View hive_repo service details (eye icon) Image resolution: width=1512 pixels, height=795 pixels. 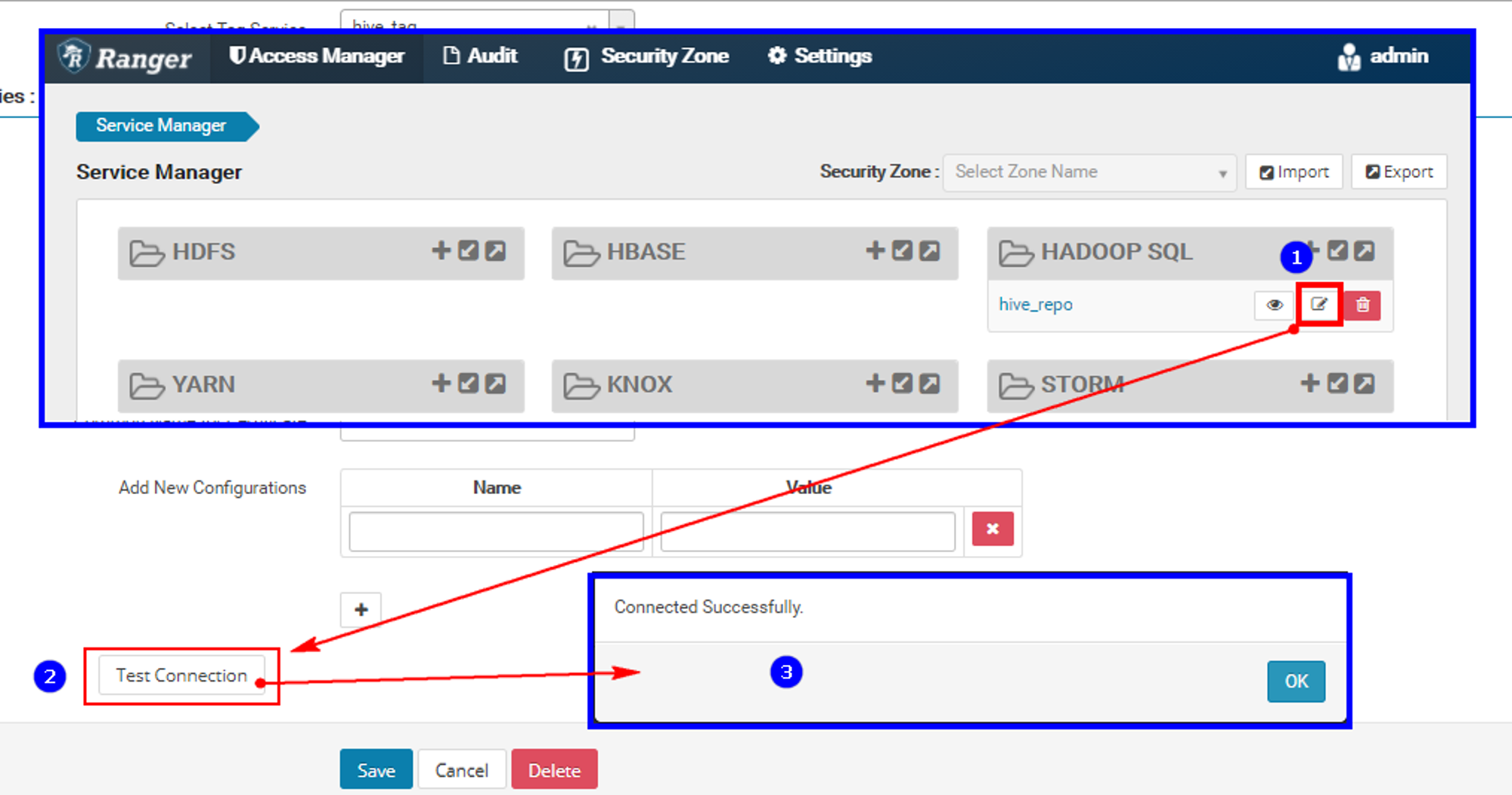[1275, 305]
